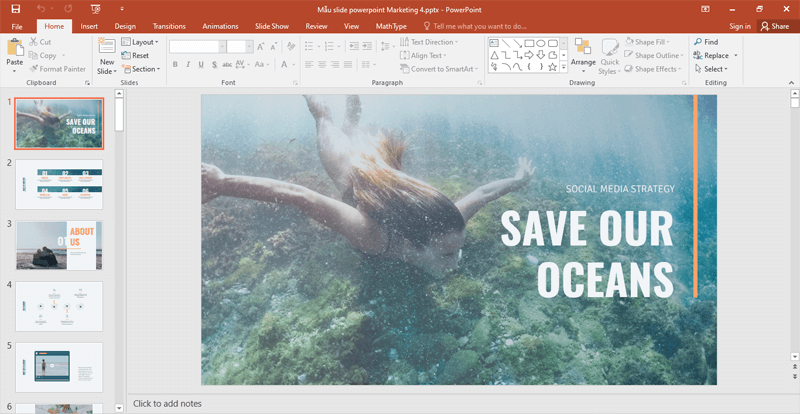Screen dimensions: 800x414
Task: Open the Arrange menu
Action: (x=583, y=55)
